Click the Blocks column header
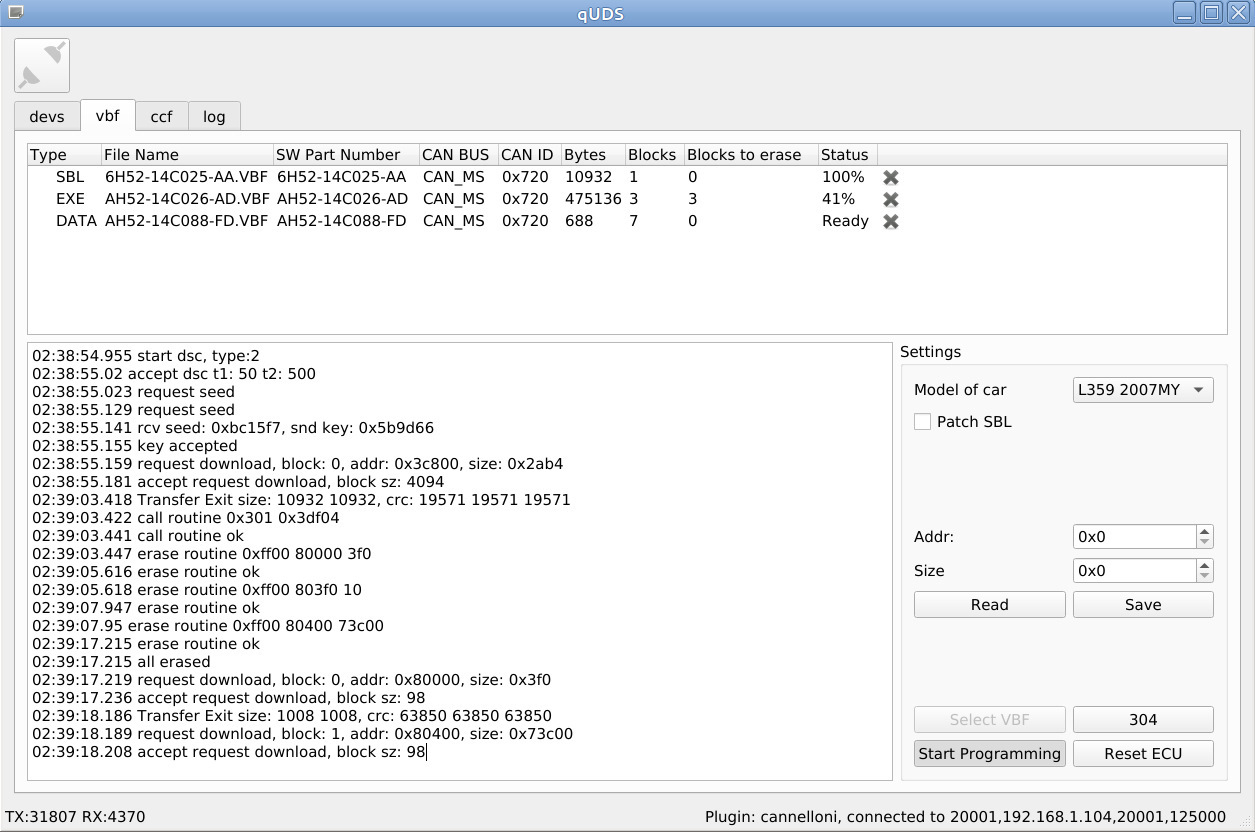 tap(654, 155)
